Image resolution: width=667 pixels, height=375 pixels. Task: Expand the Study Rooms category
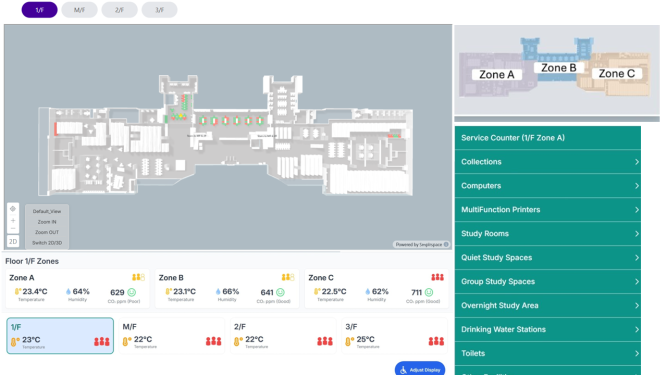548,234
